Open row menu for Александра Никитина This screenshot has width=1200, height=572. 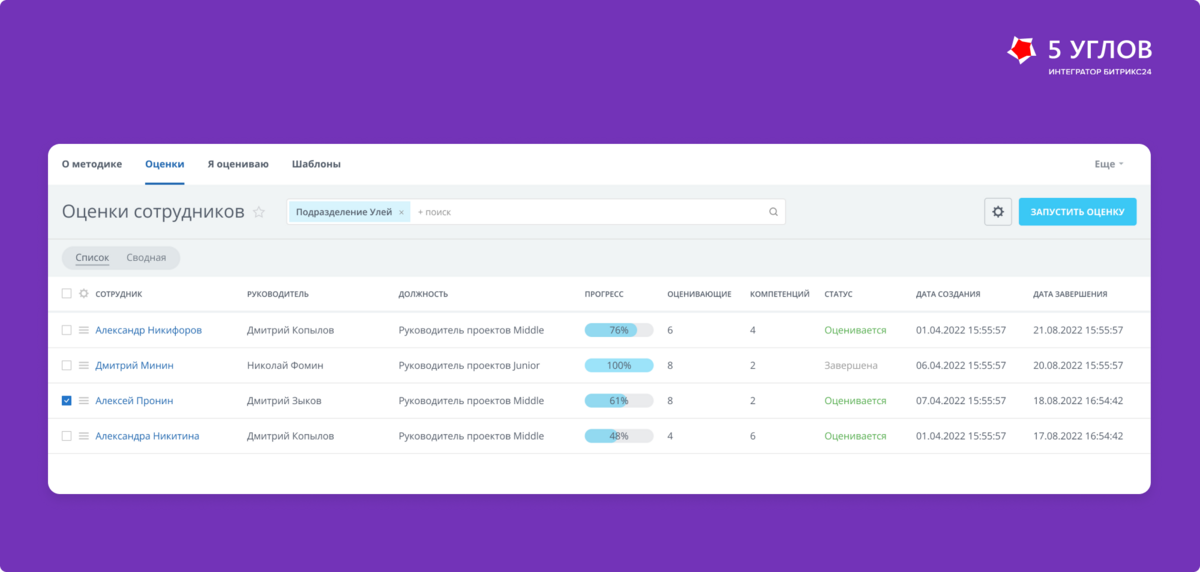click(84, 436)
